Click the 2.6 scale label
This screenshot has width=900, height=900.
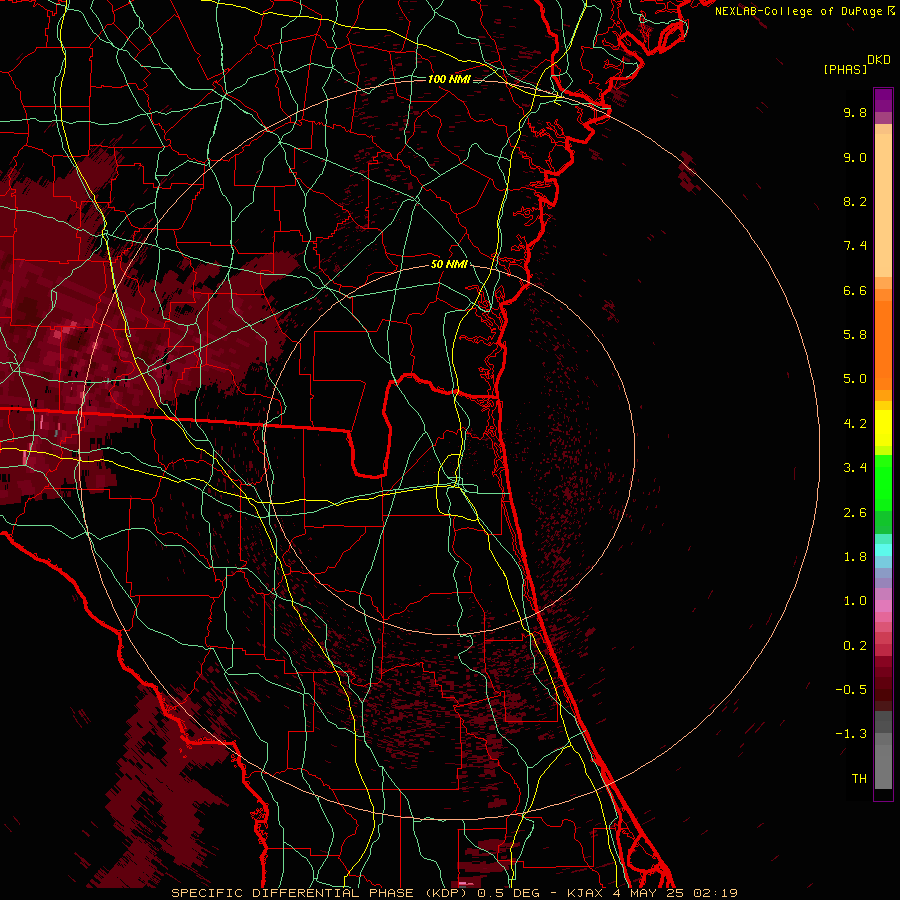click(x=855, y=513)
